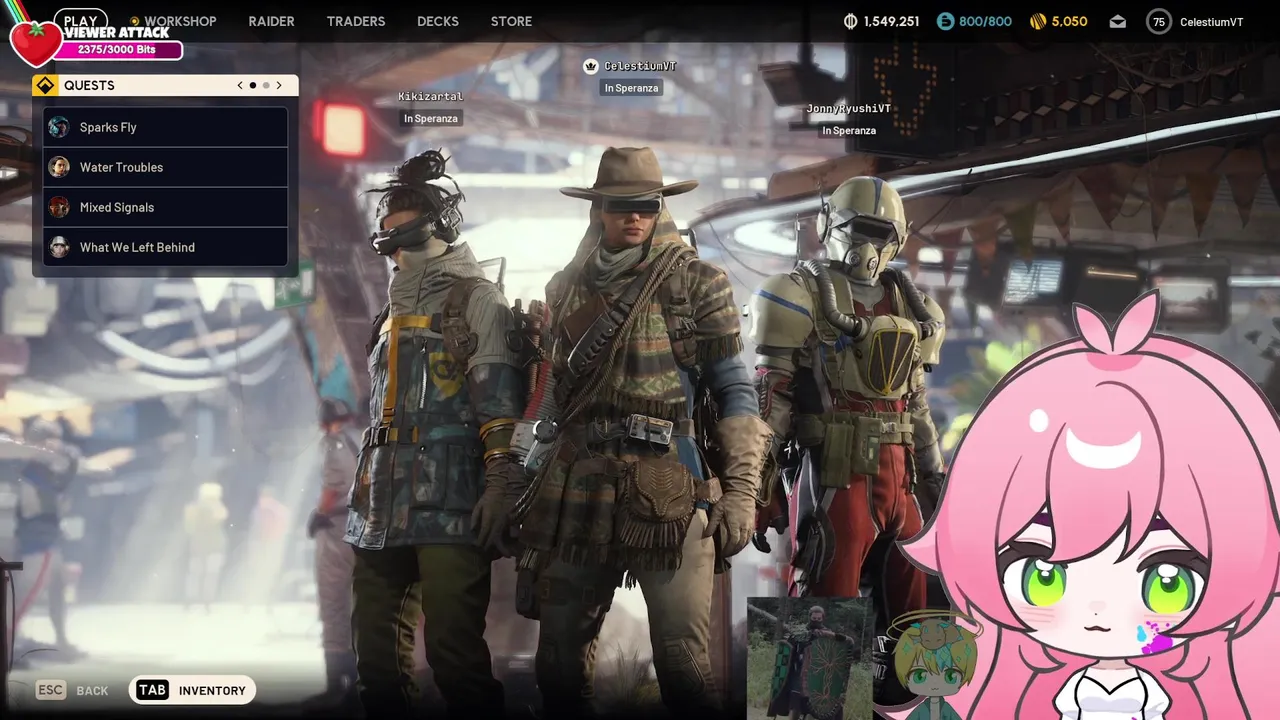Go to previous quests page arrow

(x=240, y=85)
